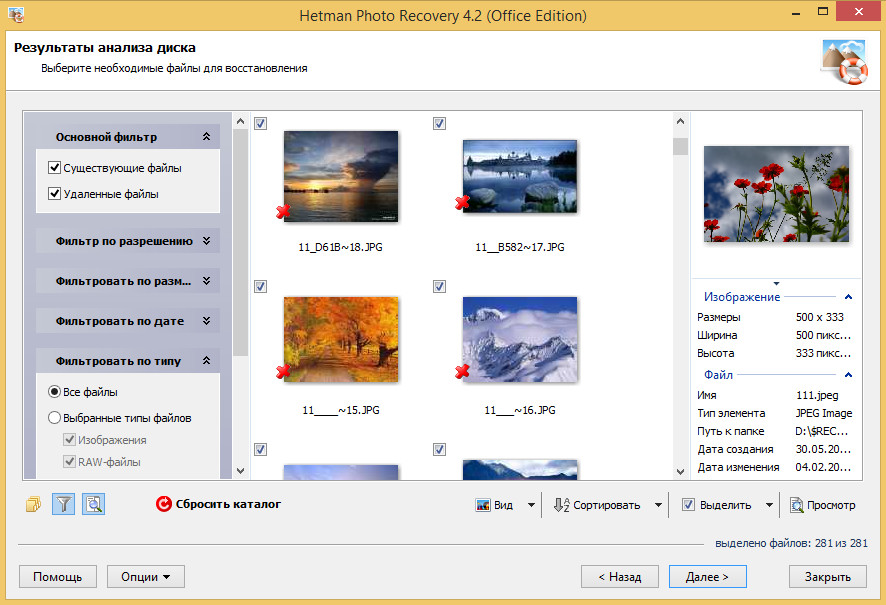Open the Вид view mode button
This screenshot has height=605, width=886.
coord(495,505)
